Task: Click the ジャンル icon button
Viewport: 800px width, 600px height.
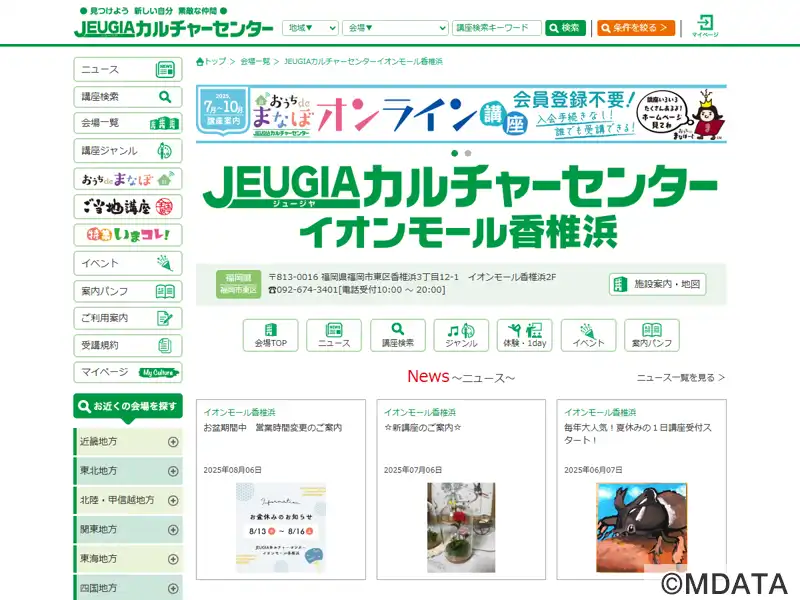Action: point(461,335)
